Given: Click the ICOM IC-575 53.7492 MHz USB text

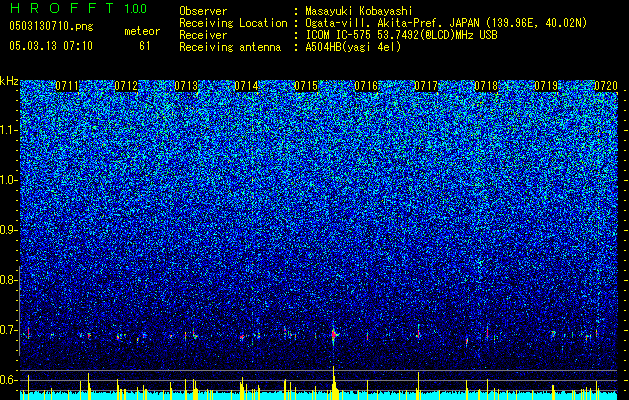Looking at the screenshot, I should [x=401, y=35].
